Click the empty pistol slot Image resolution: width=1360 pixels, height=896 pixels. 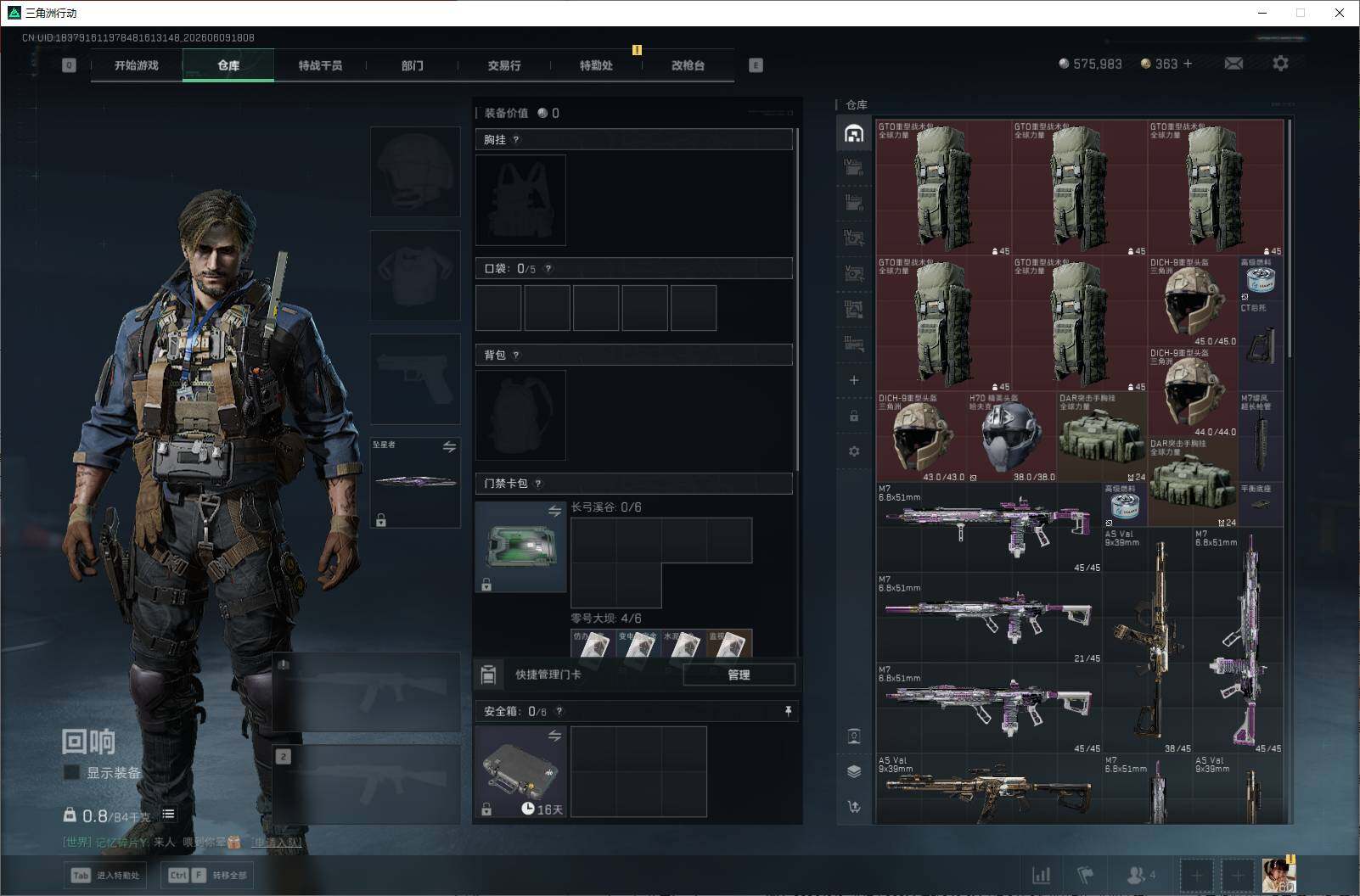click(x=415, y=378)
